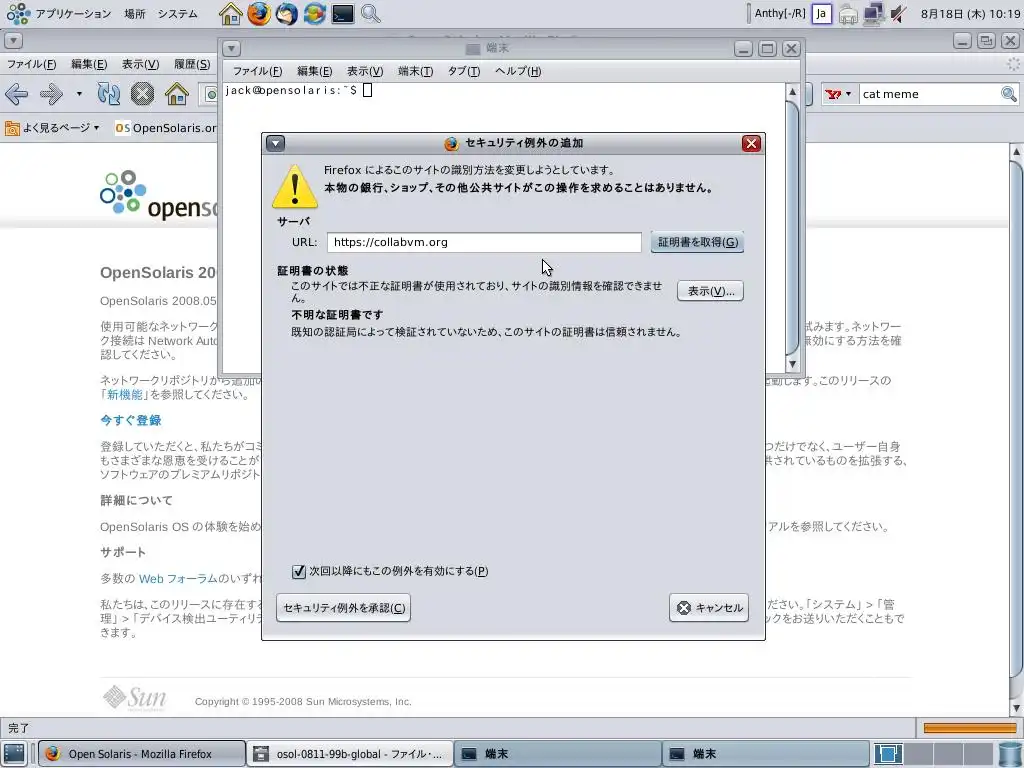Open terminal タブ(T) menu
Screen dimensions: 1024x768
(x=464, y=71)
